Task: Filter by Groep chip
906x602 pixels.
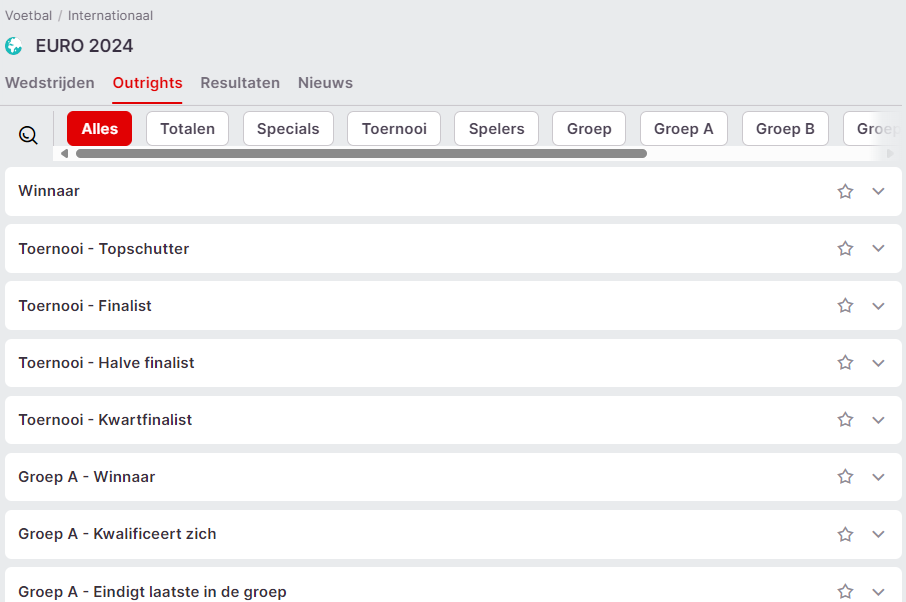Action: pos(589,128)
